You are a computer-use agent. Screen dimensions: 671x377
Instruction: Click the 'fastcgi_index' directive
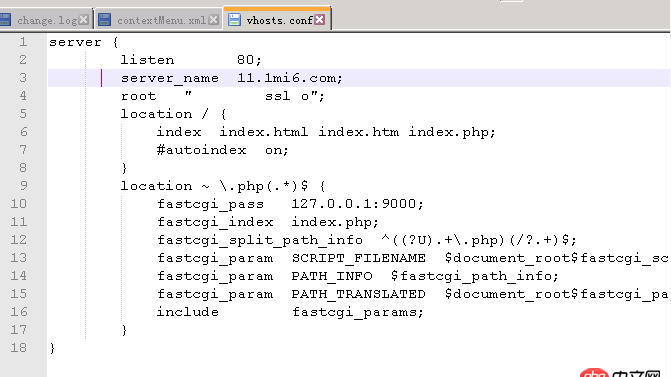215,222
